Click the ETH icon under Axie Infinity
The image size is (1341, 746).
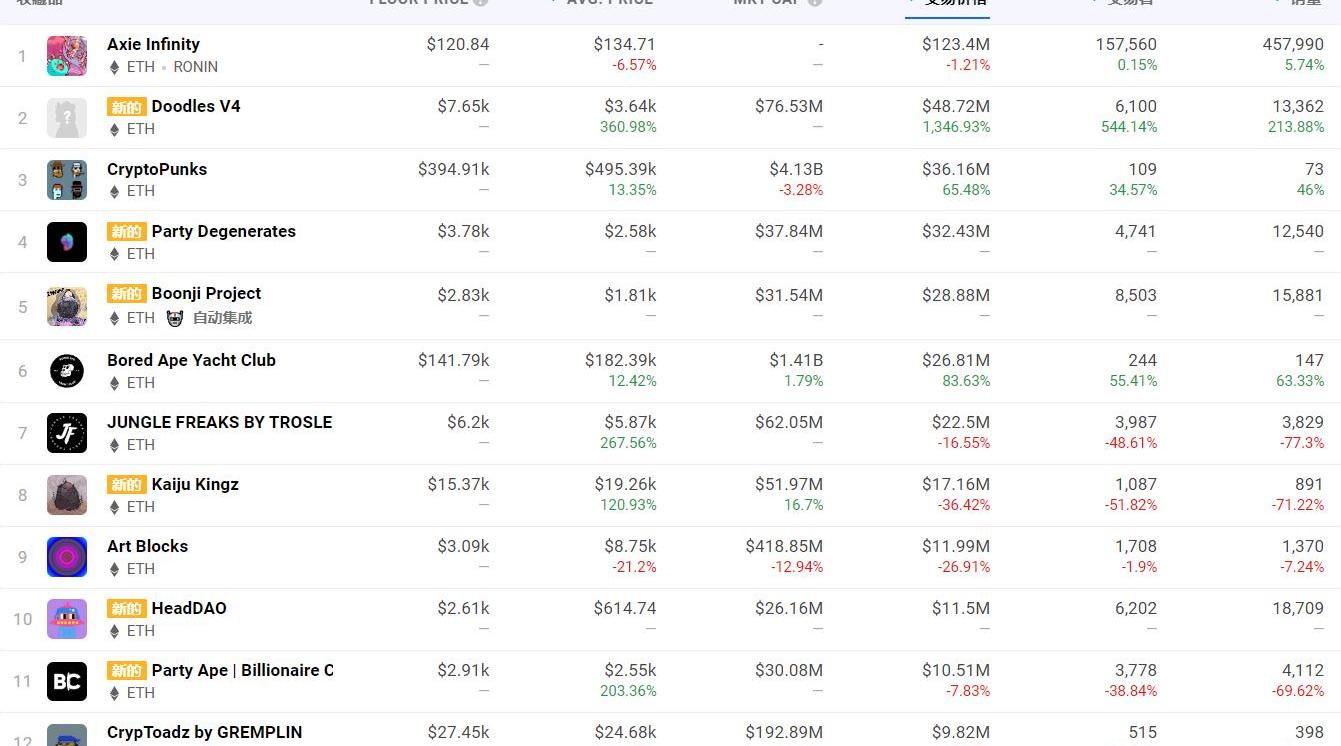point(114,67)
